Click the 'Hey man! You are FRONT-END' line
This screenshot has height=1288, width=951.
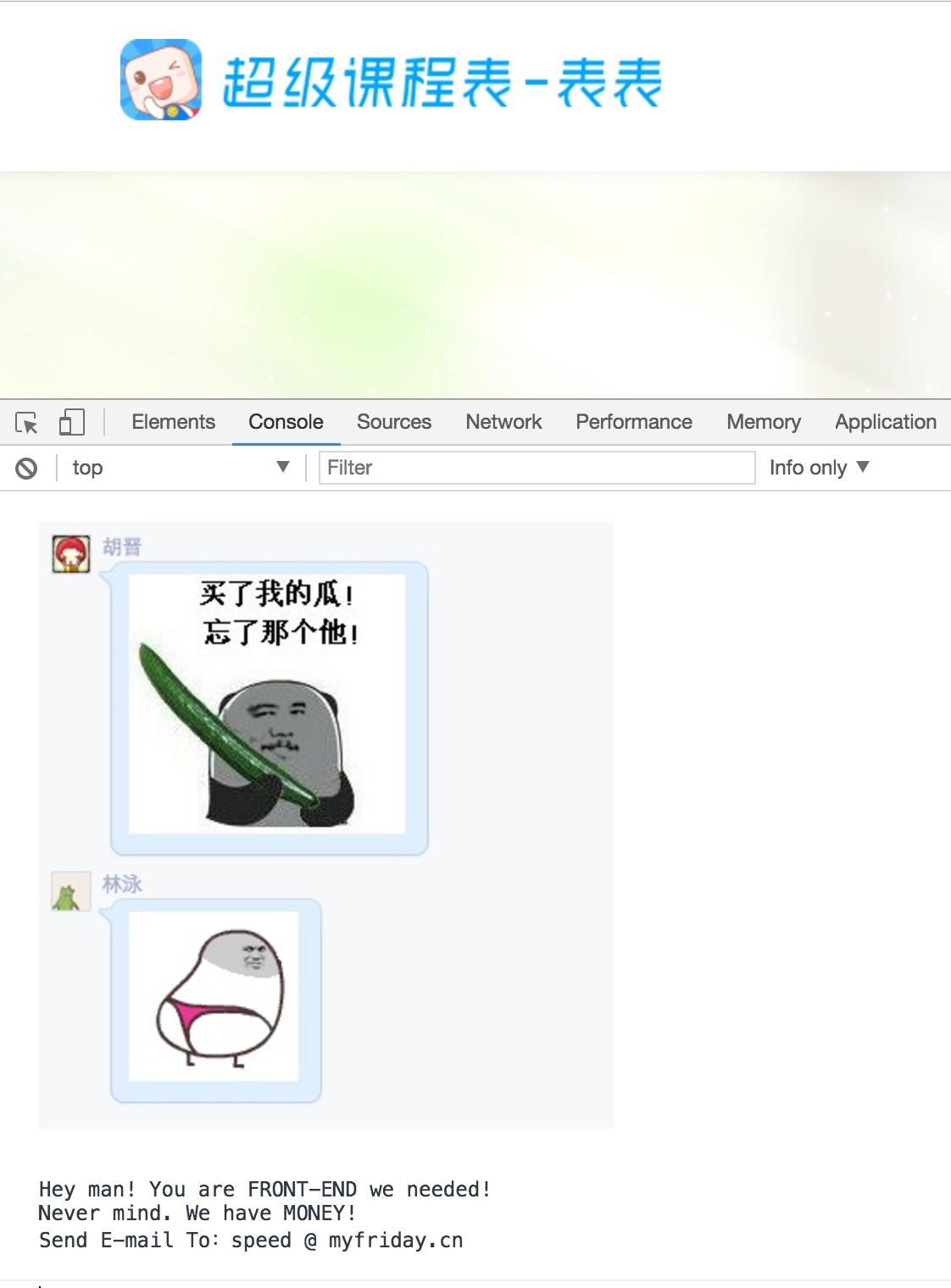pos(264,1190)
